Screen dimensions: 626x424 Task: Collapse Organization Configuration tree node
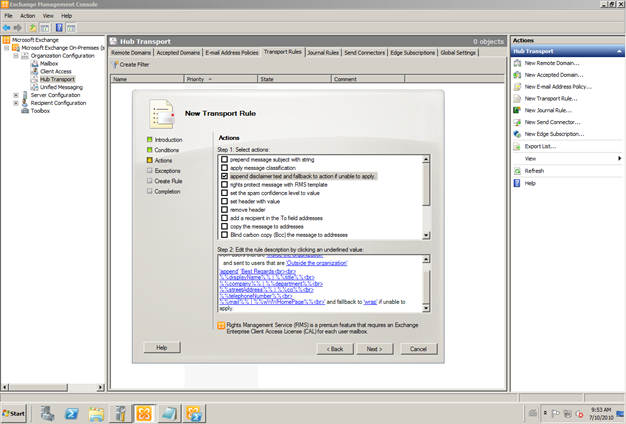16,56
